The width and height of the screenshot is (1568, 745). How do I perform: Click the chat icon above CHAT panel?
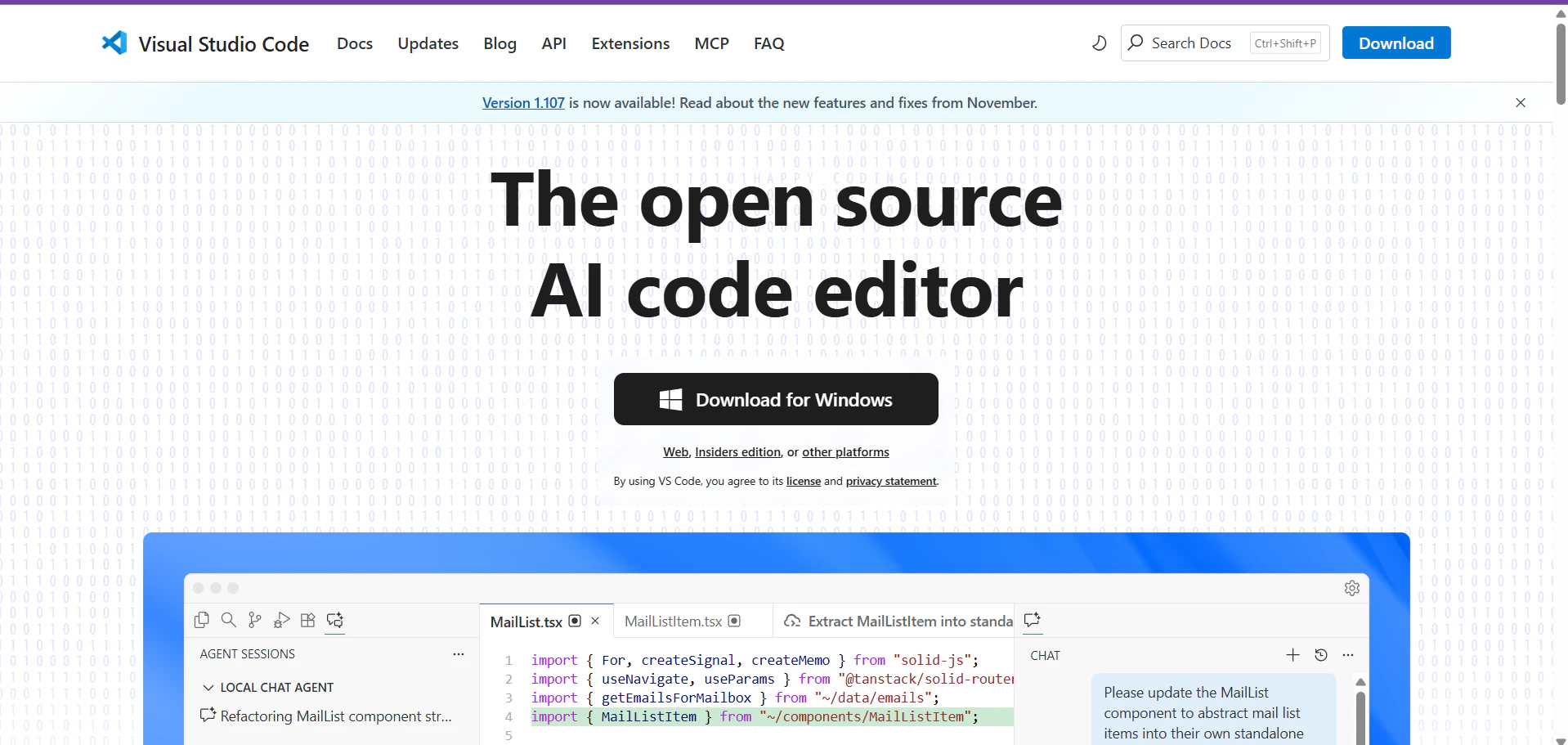1033,620
